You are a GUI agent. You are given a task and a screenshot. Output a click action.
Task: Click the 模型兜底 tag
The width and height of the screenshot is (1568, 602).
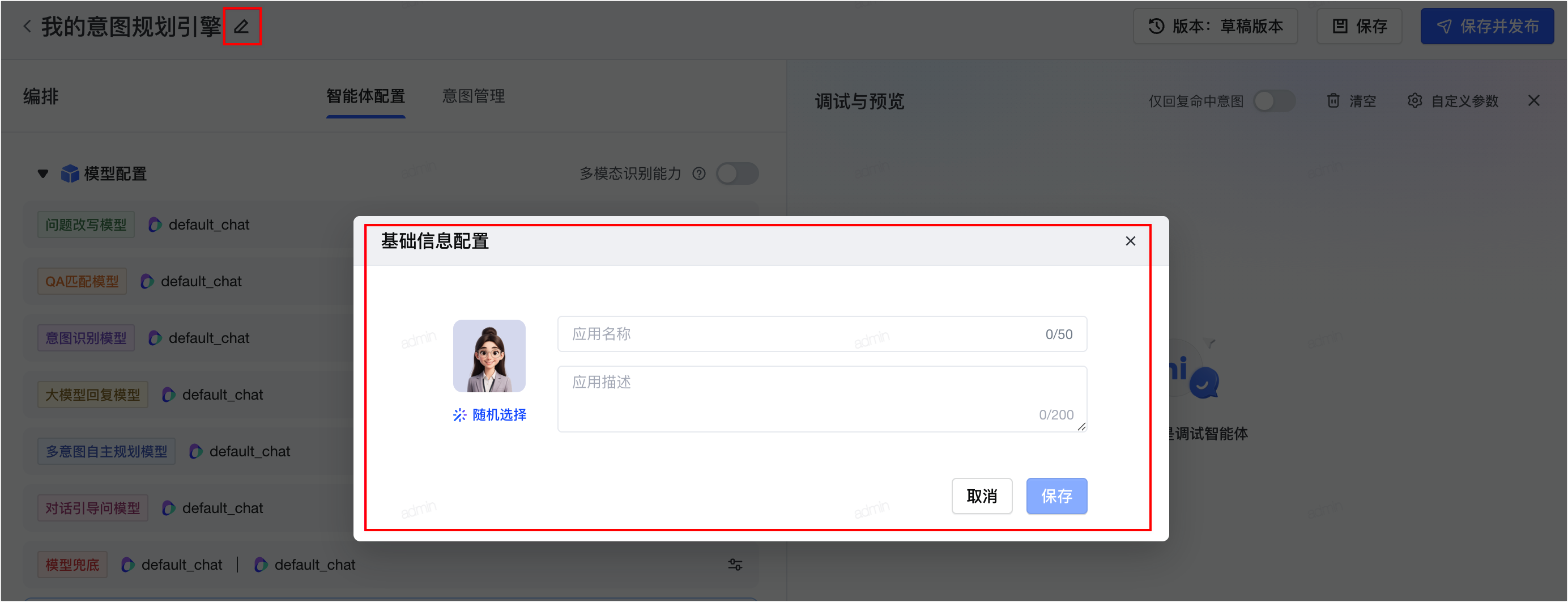click(72, 565)
